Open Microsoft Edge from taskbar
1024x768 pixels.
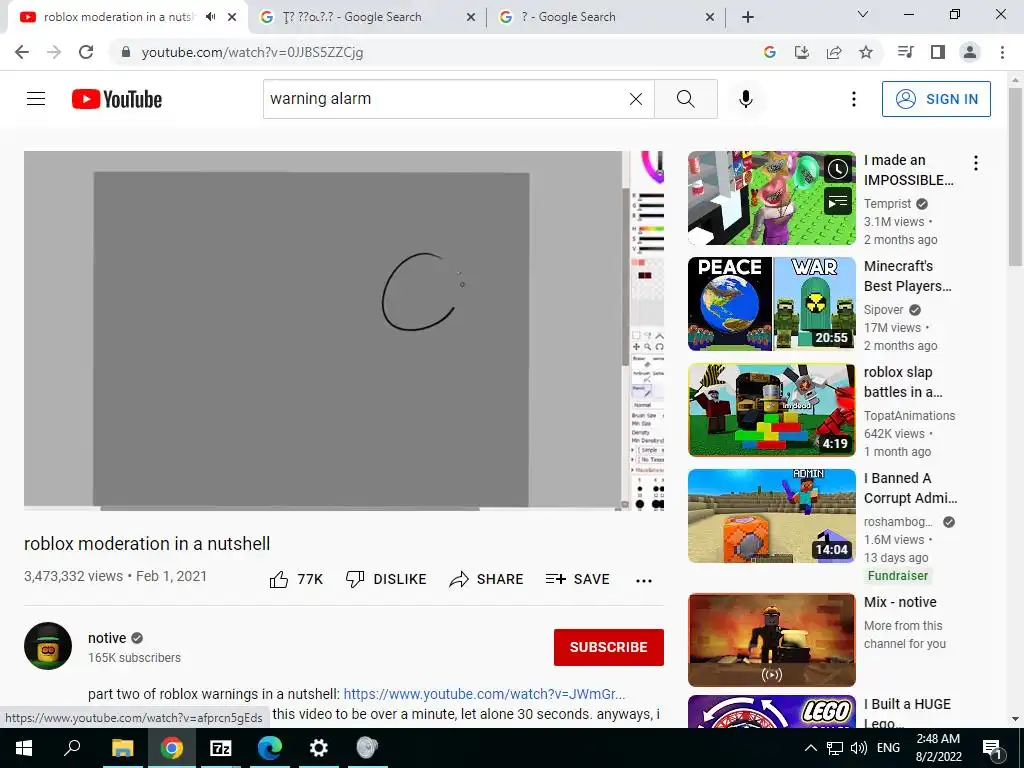pyautogui.click(x=269, y=748)
